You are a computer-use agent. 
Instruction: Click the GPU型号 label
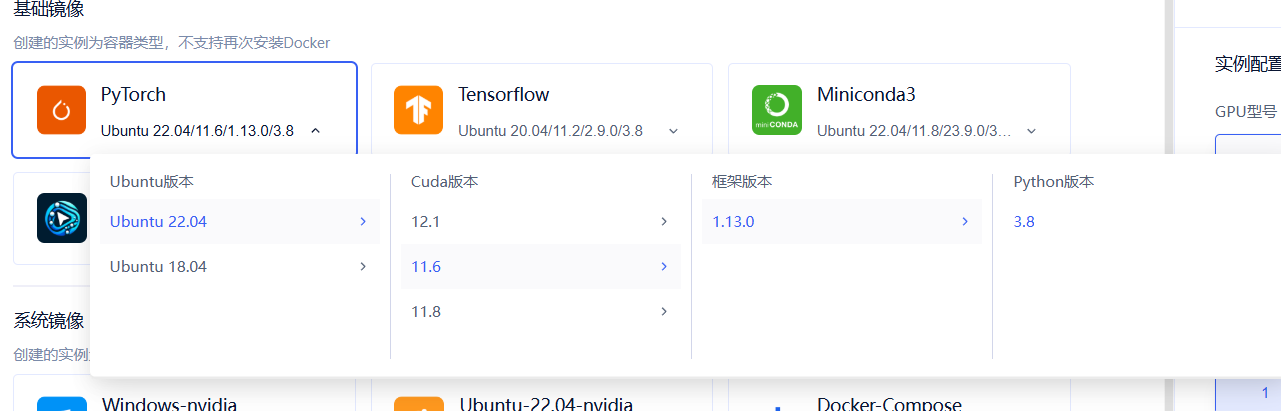(x=1245, y=111)
